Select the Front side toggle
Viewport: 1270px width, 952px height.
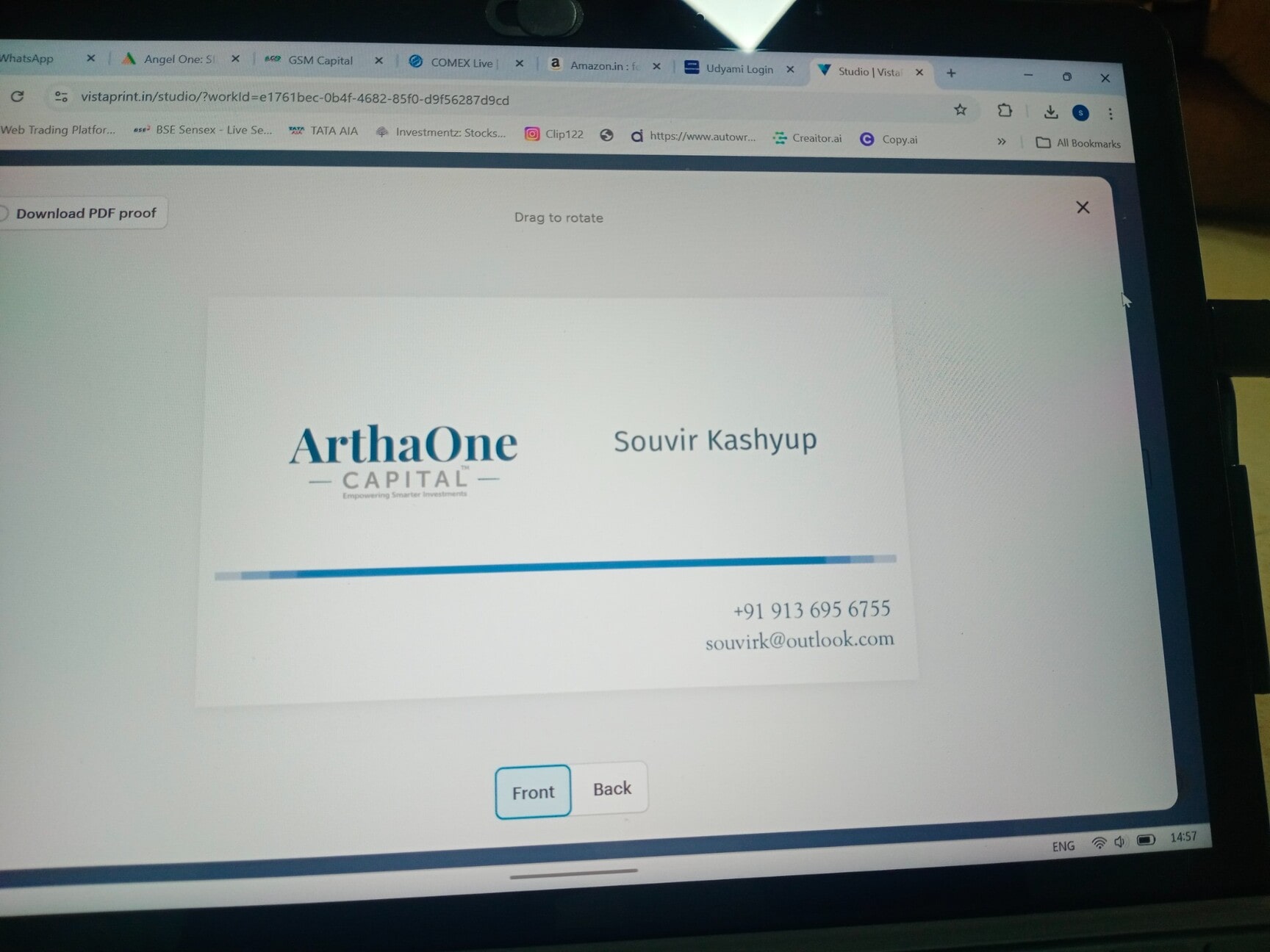(533, 792)
